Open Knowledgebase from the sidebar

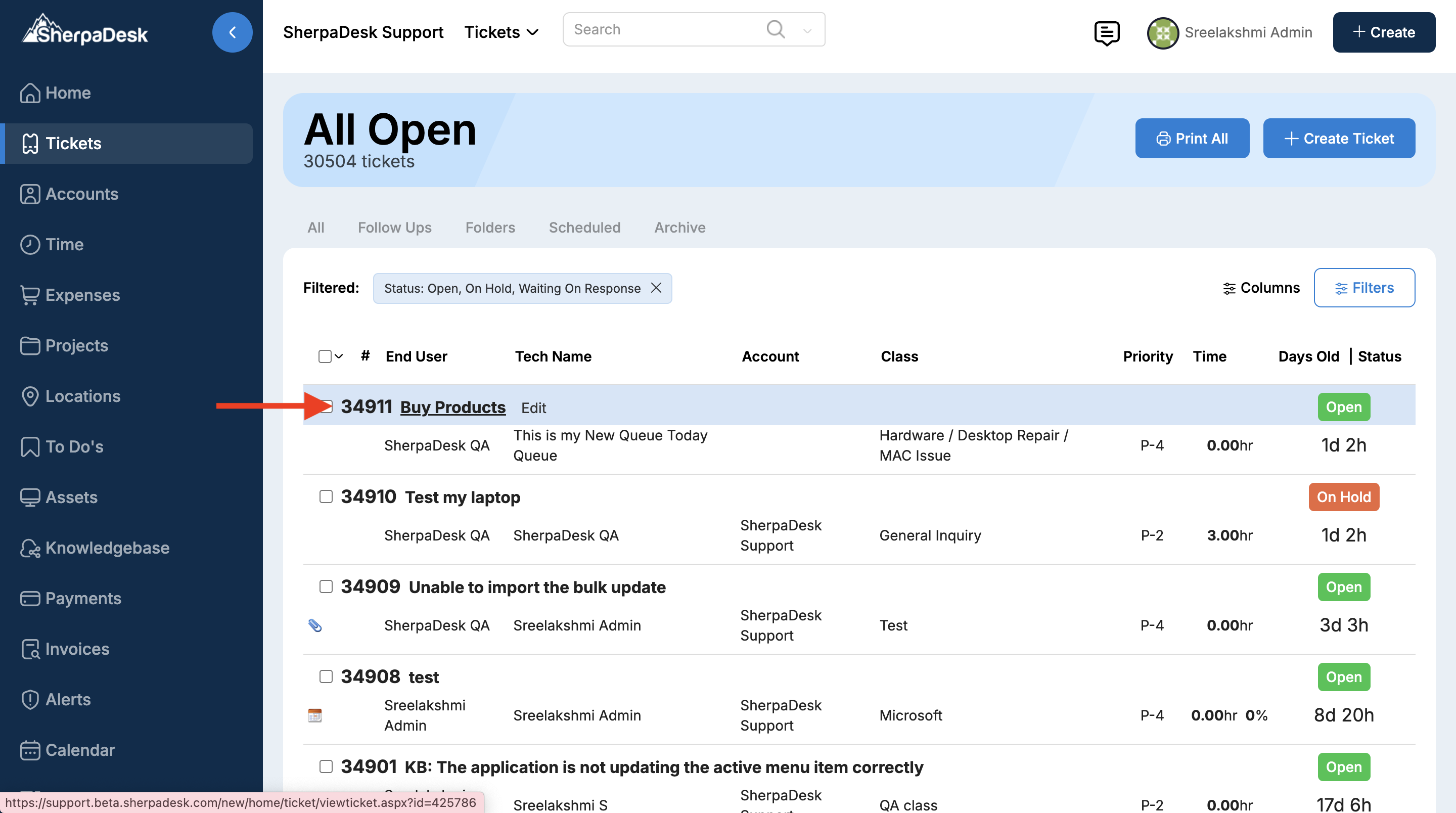click(107, 547)
